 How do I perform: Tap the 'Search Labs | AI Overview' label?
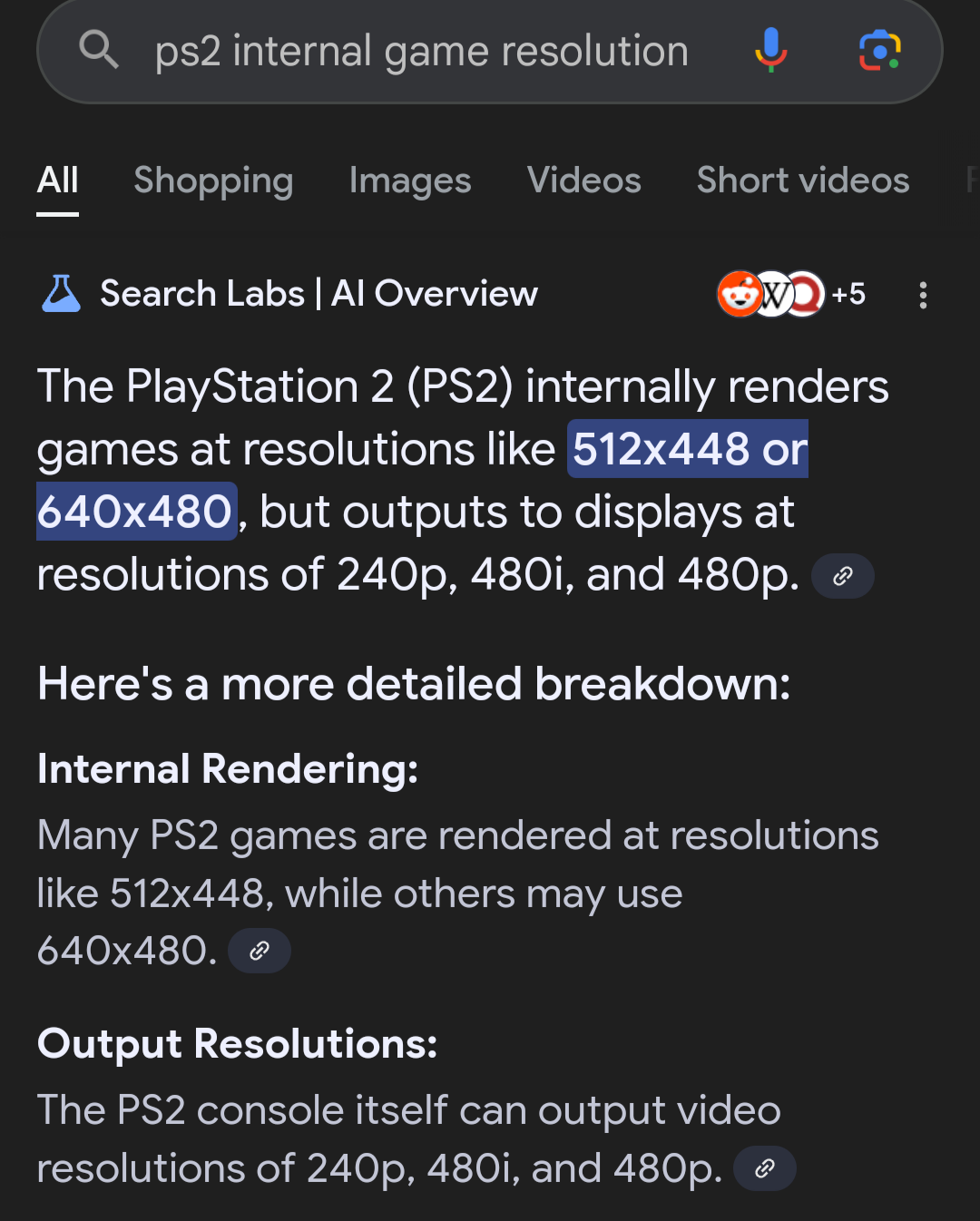(x=318, y=294)
